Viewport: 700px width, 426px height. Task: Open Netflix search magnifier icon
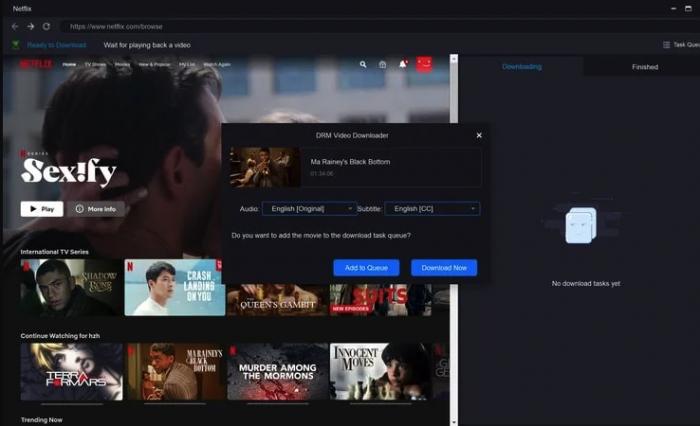point(363,64)
